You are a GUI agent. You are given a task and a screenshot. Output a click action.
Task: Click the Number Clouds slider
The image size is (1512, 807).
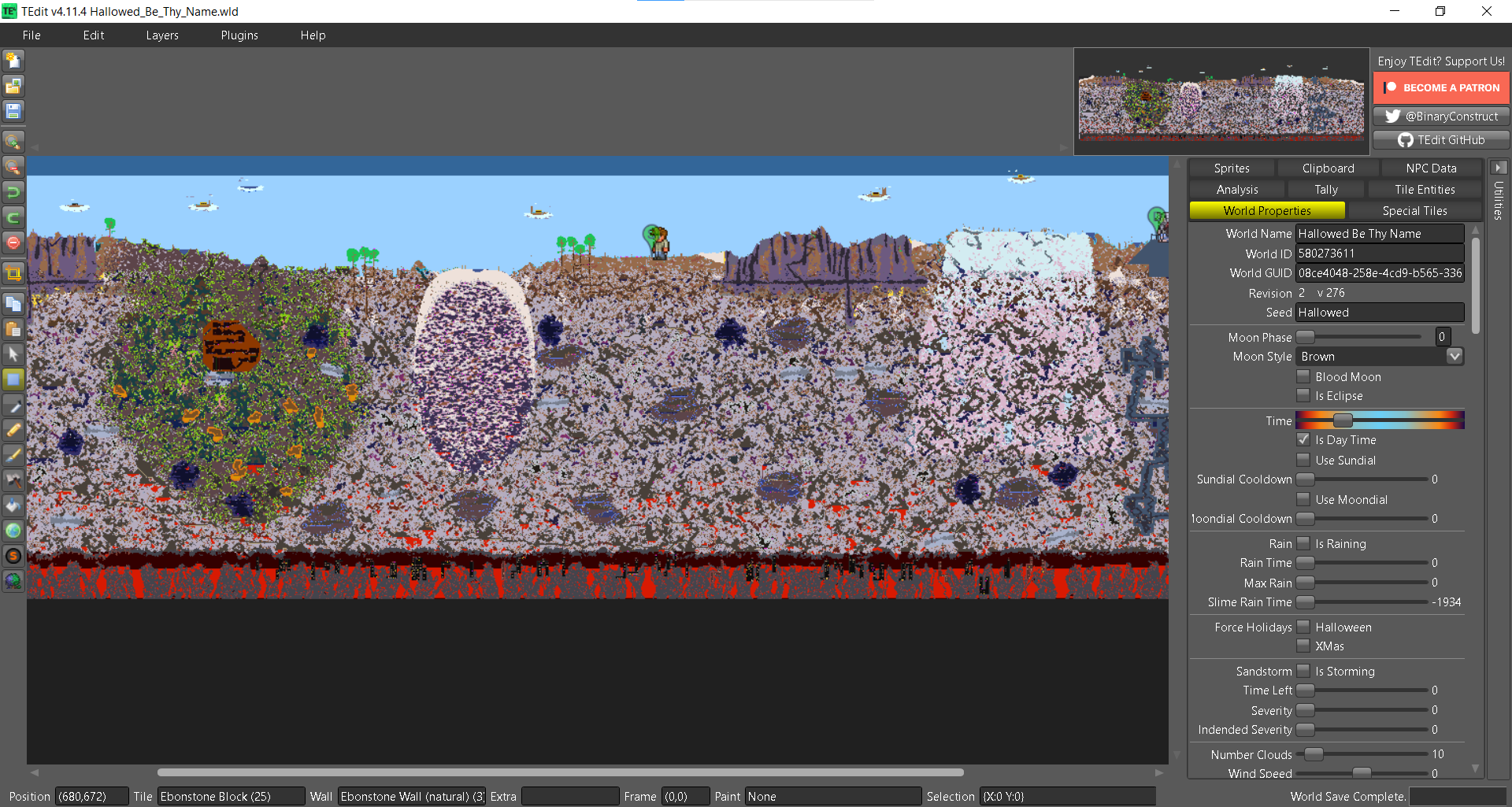[x=1362, y=754]
